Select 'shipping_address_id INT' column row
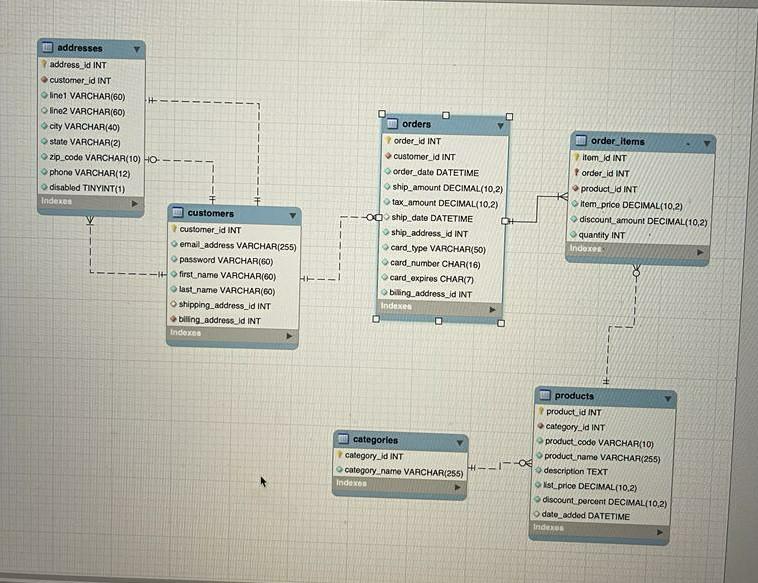The width and height of the screenshot is (758, 583). (x=233, y=305)
